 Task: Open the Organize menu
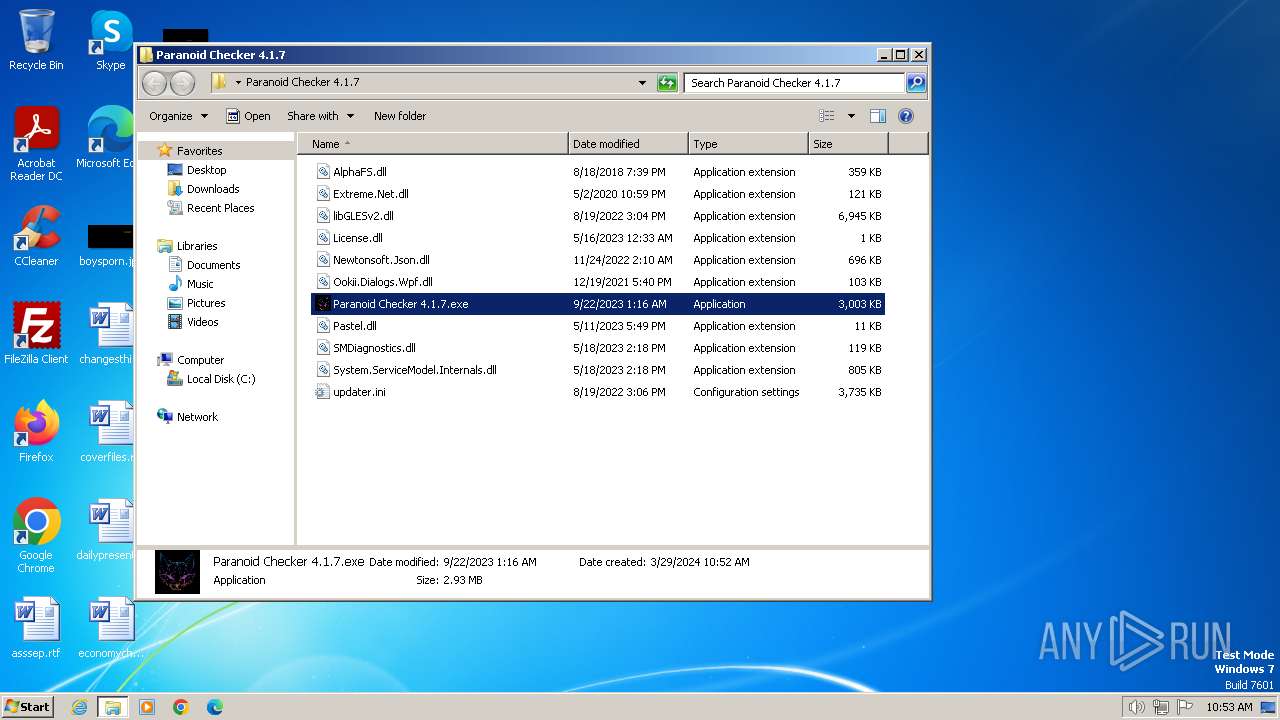[x=178, y=116]
